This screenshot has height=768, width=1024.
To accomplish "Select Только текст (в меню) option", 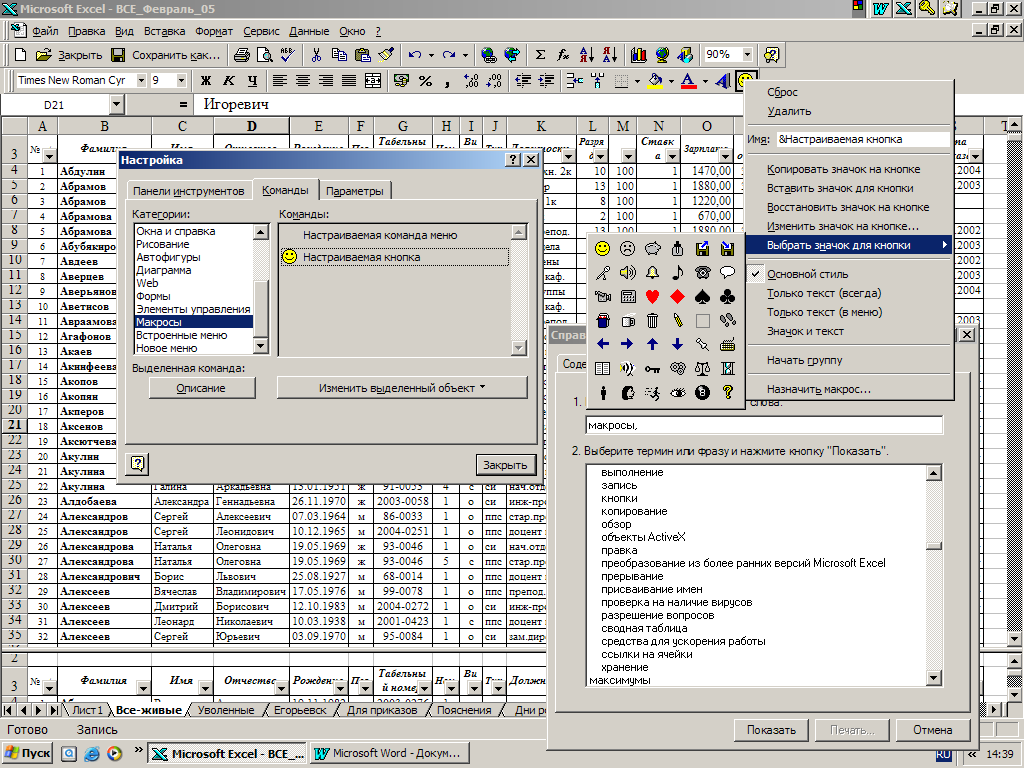I will pos(824,312).
